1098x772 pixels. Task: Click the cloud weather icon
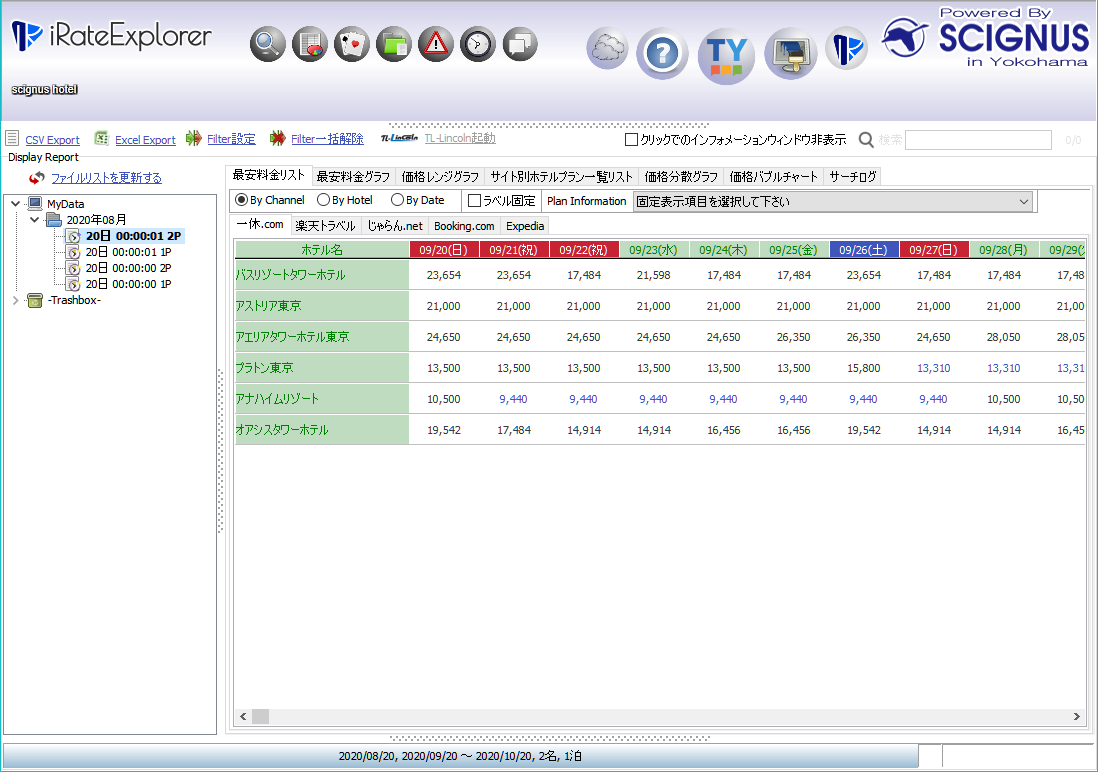607,48
